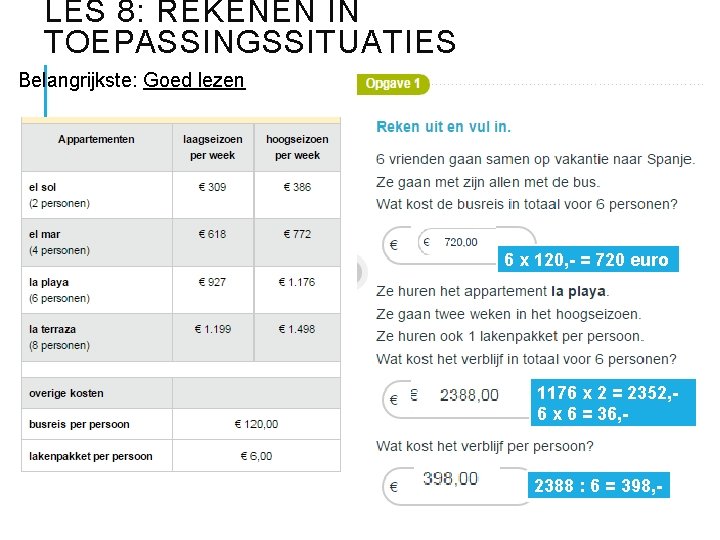
Task: Click the slide title 'LES 8: REKENEN IN TOEPASSINGSSITUATIES'
Action: [250, 27]
